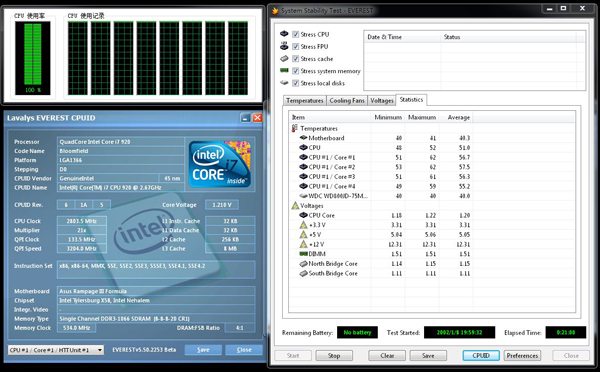The width and height of the screenshot is (600, 372).
Task: Click the Motherboard icon in Statistics list
Action: click(303, 138)
